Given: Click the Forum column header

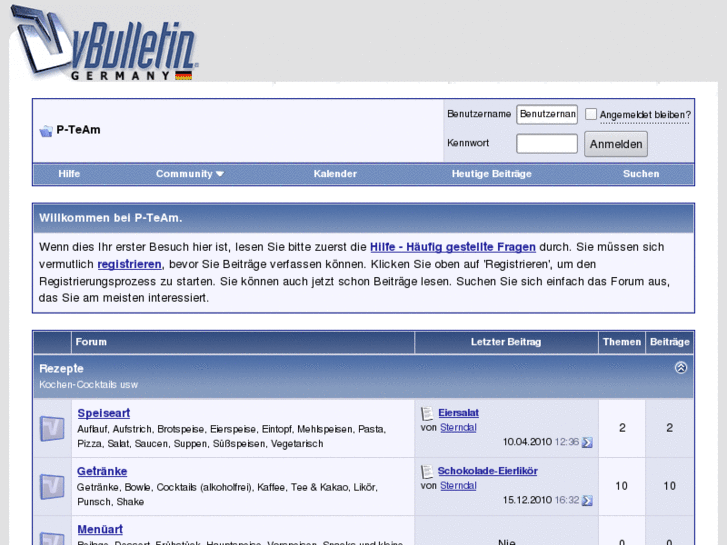Looking at the screenshot, I should tap(91, 342).
